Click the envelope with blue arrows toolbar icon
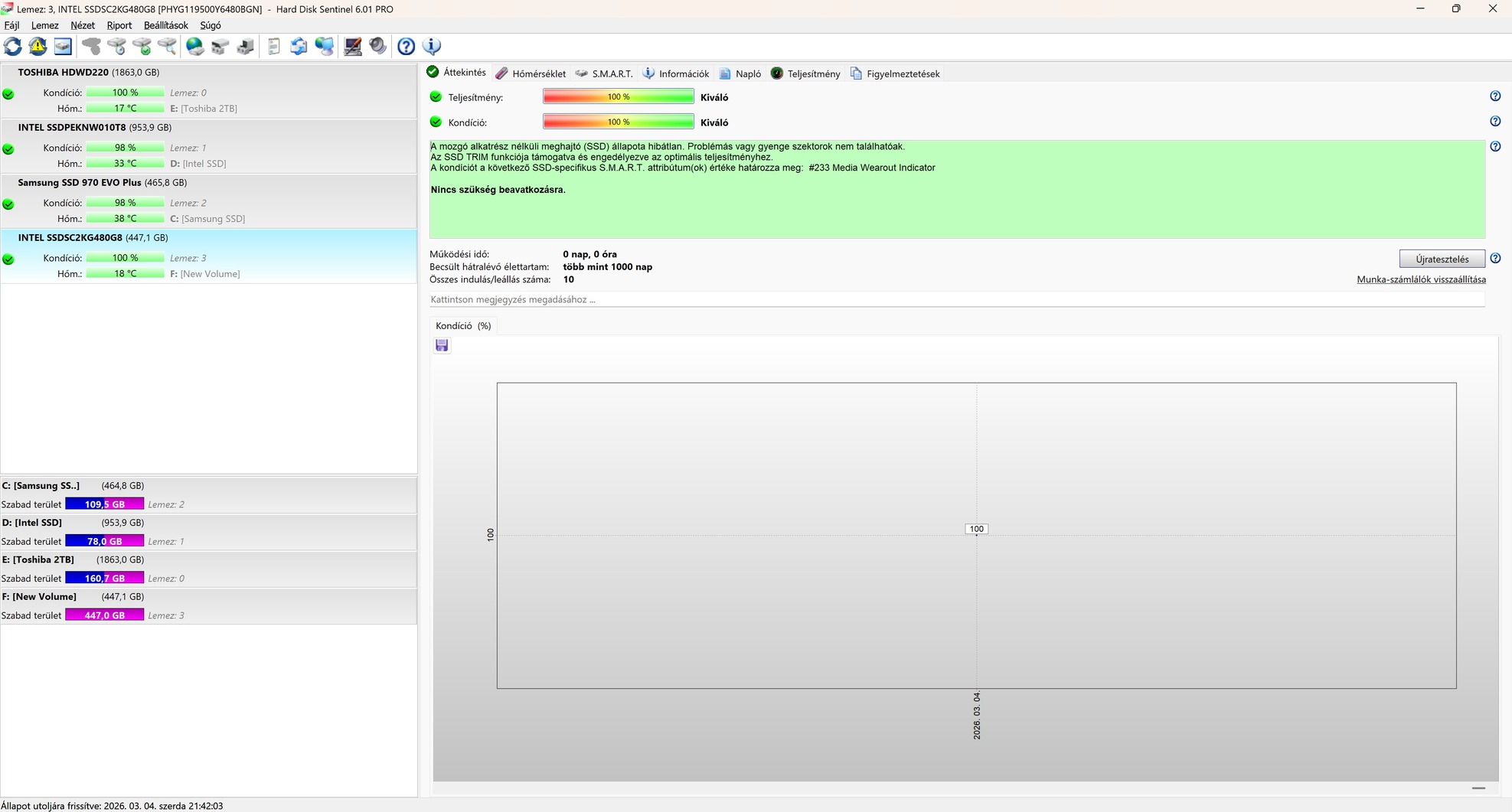Viewport: 1512px width, 812px height. tap(299, 47)
